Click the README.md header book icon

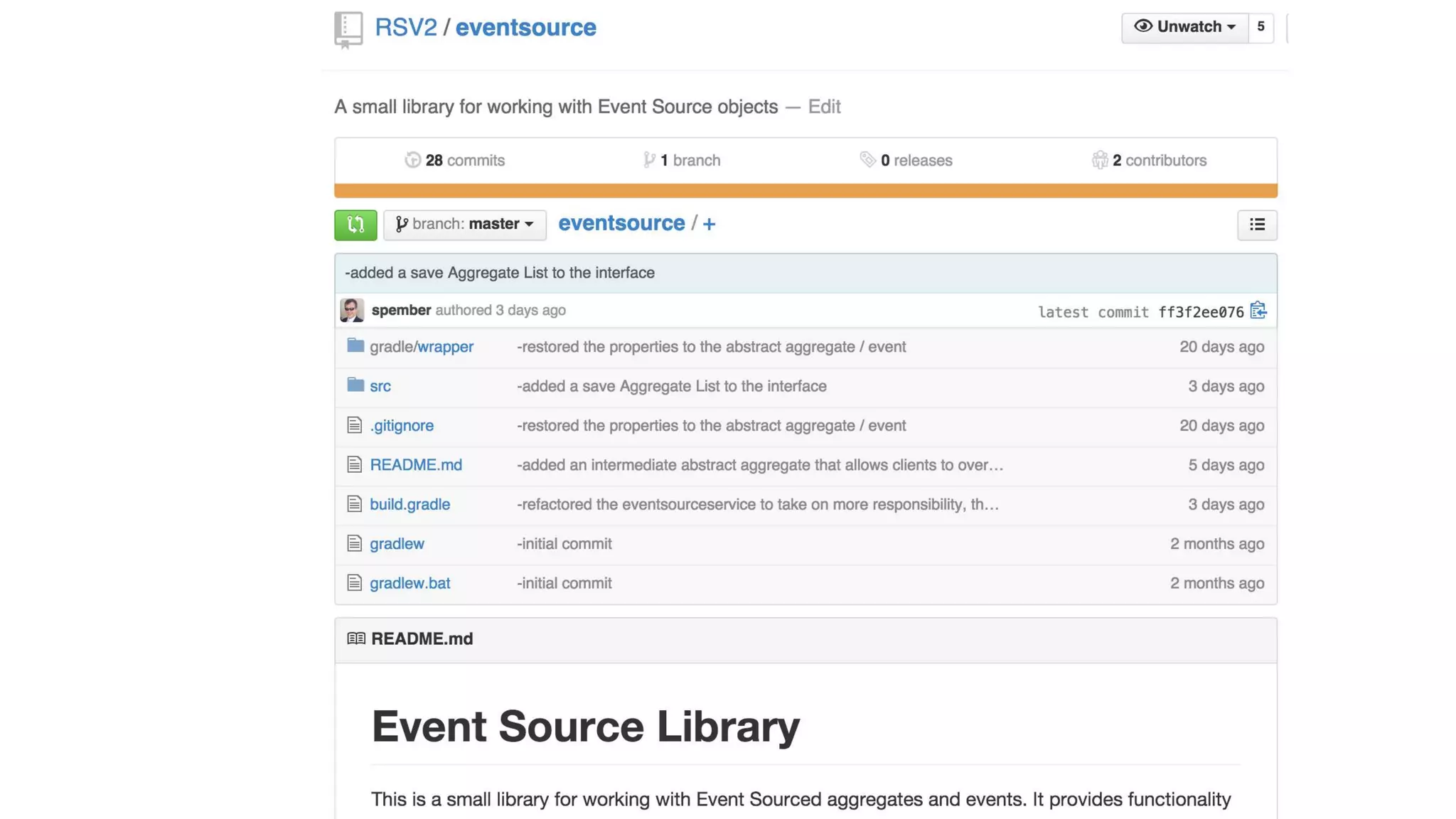(356, 638)
